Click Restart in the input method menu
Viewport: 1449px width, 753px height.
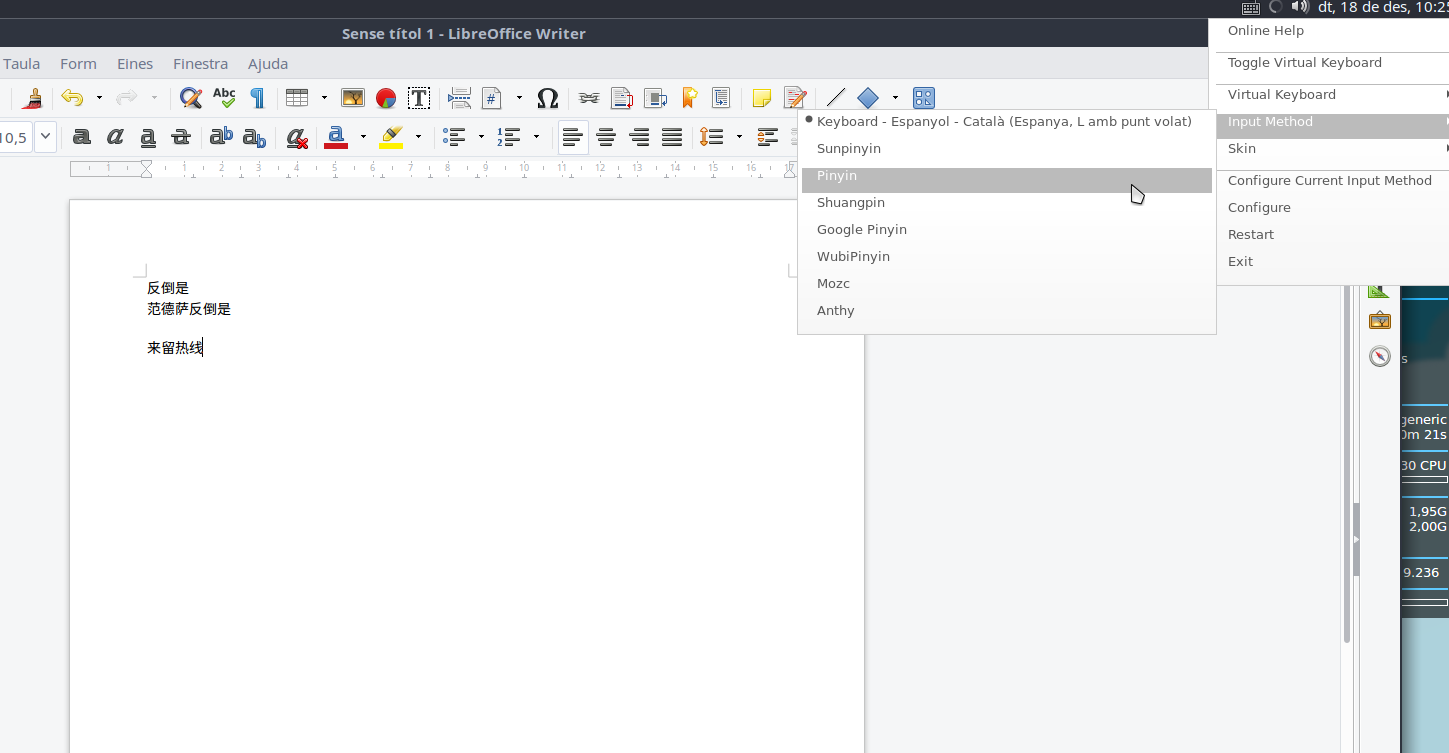click(x=1251, y=235)
